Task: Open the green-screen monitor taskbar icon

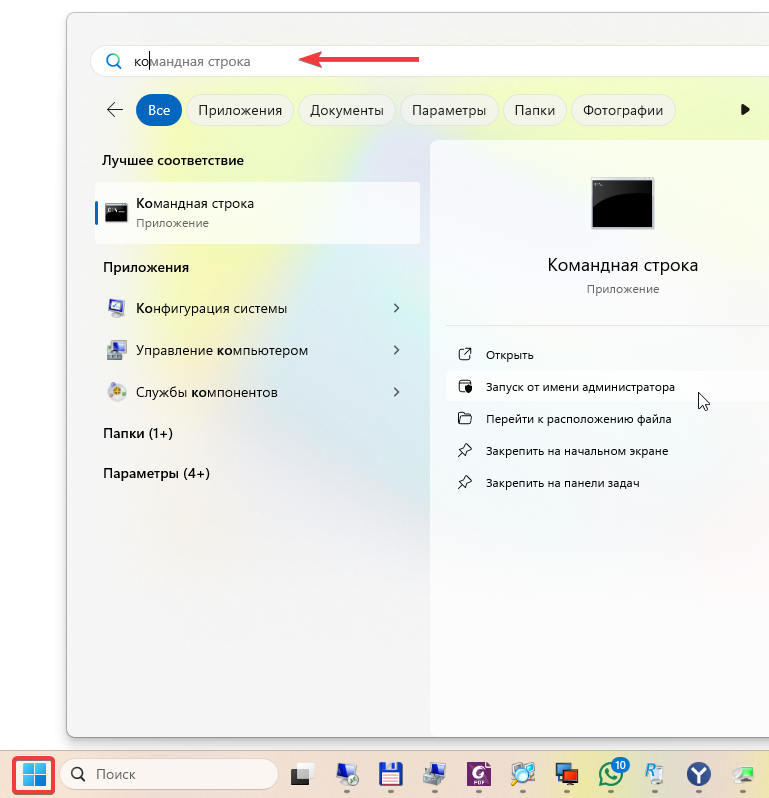Action: pos(743,774)
